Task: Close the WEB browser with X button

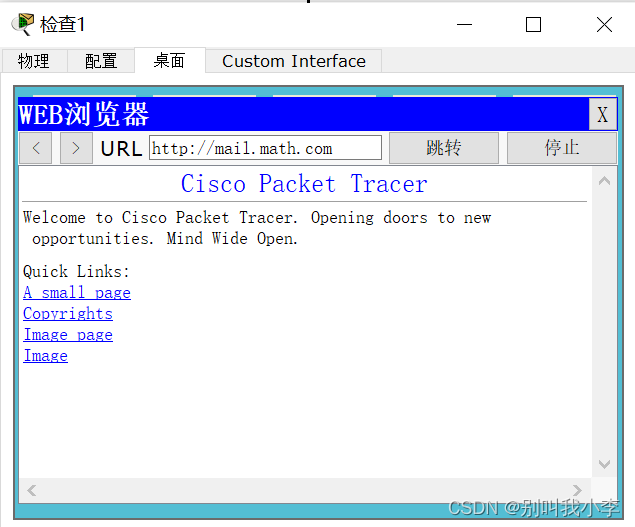Action: tap(603, 114)
